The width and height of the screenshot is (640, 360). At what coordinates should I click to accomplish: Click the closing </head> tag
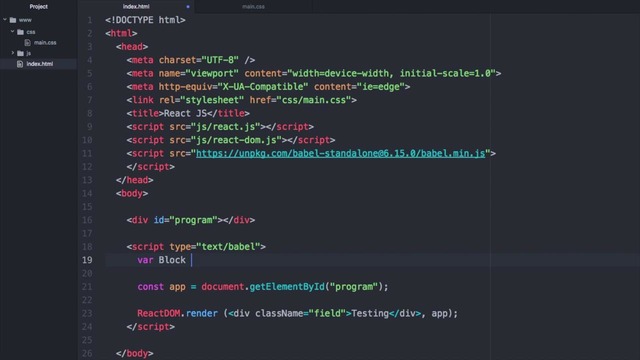135,180
